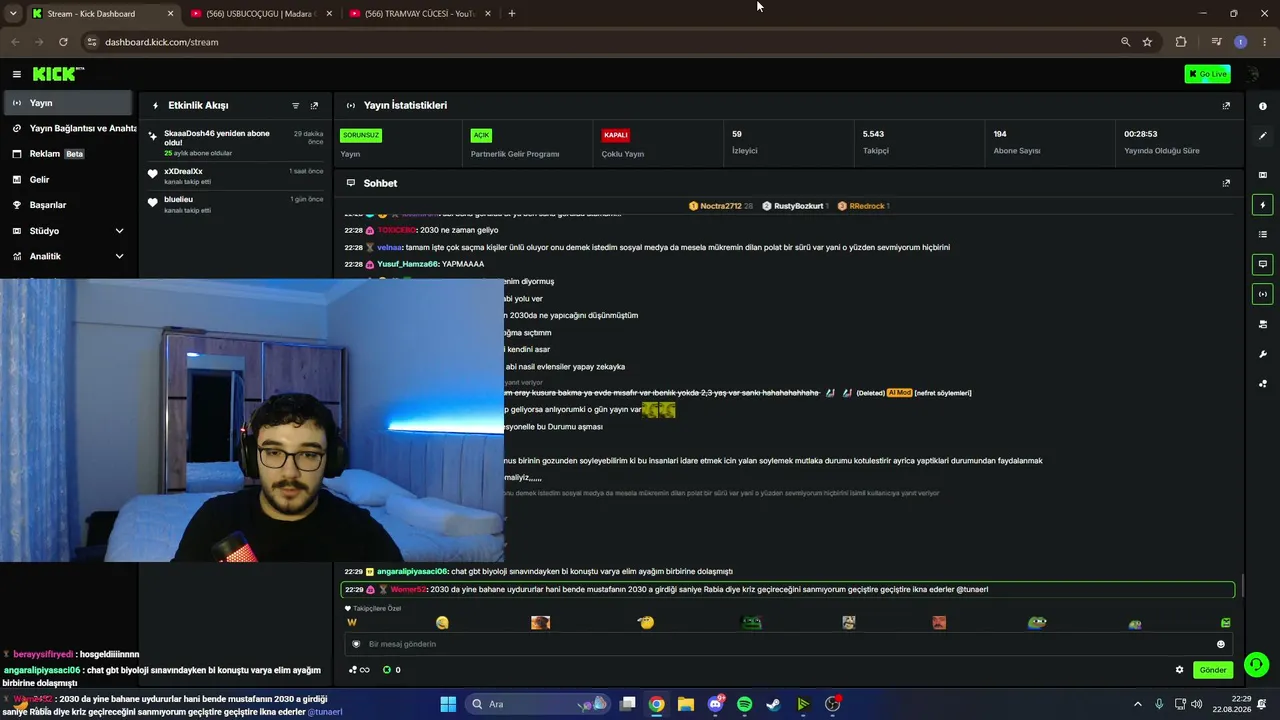Viewport: 1280px width, 720px height.
Task: Open the browser extensions puzzle icon
Action: (1181, 42)
